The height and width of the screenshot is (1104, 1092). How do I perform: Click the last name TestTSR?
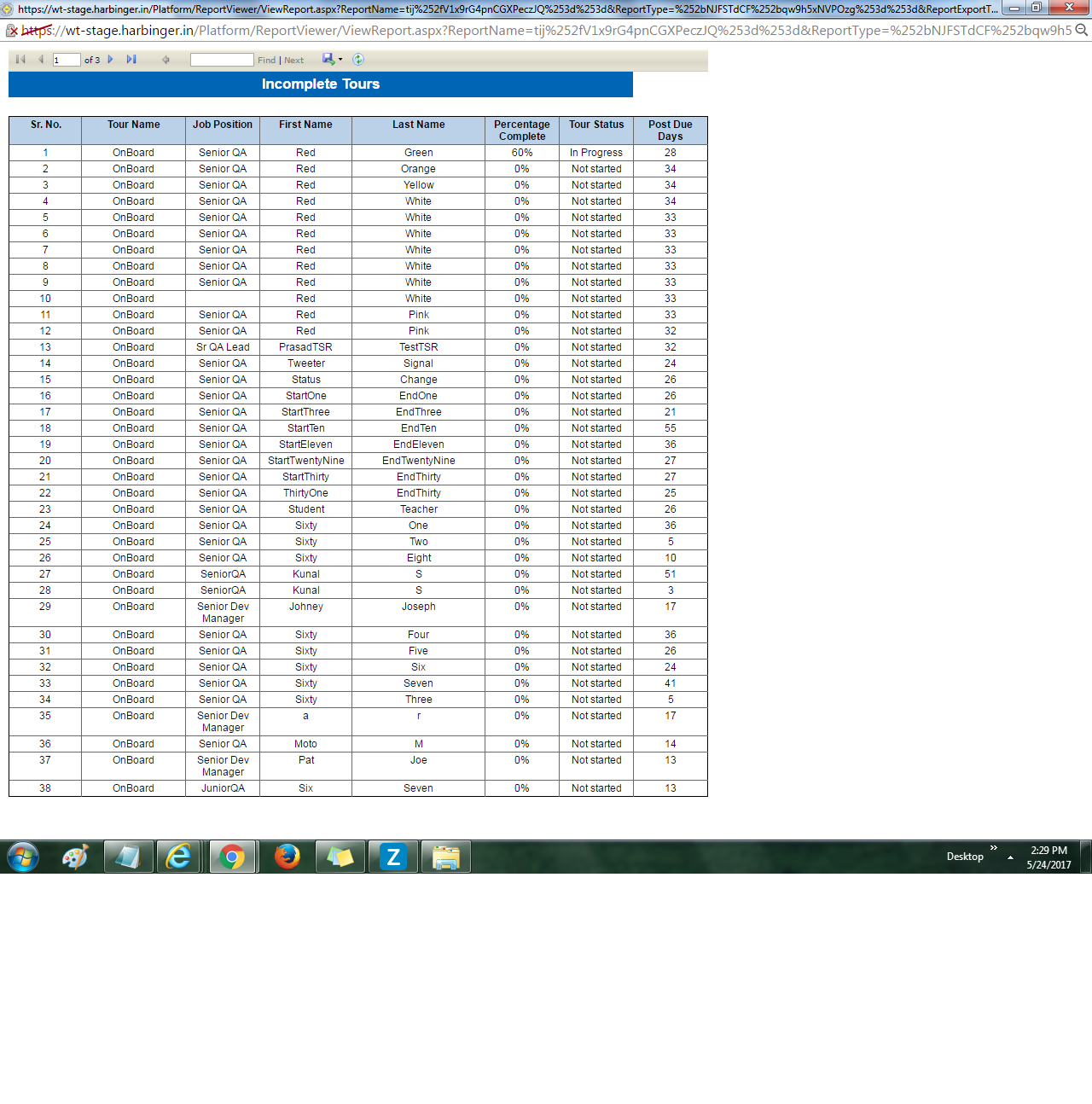pos(419,347)
